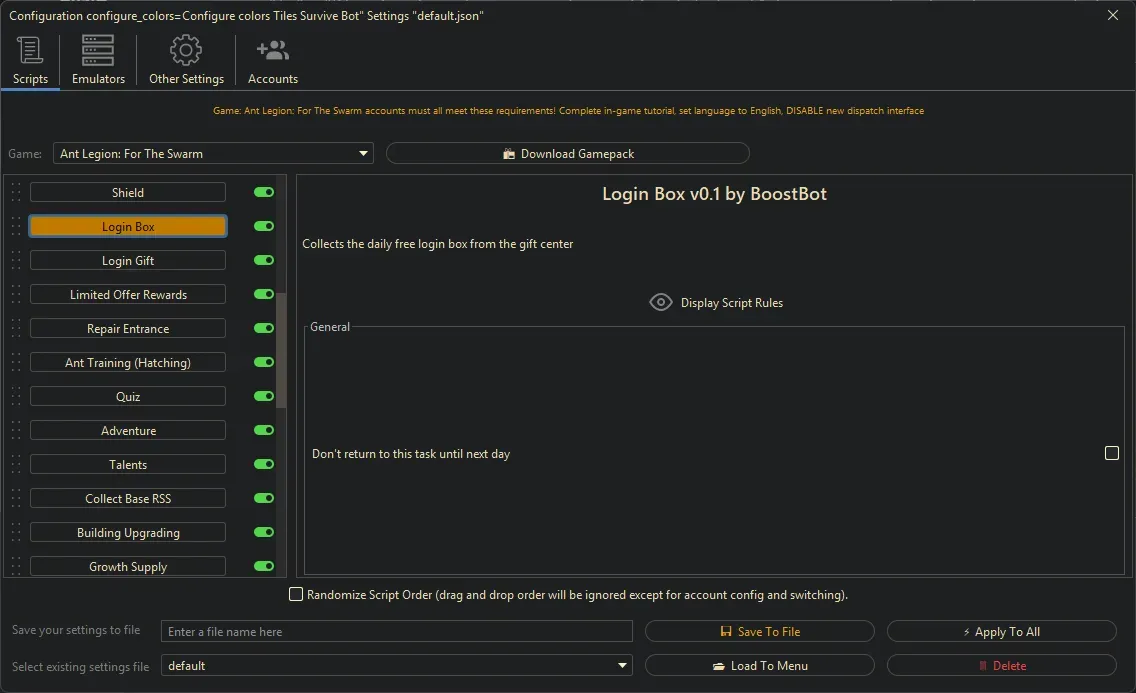
Task: Select the Shield script
Action: pos(128,193)
